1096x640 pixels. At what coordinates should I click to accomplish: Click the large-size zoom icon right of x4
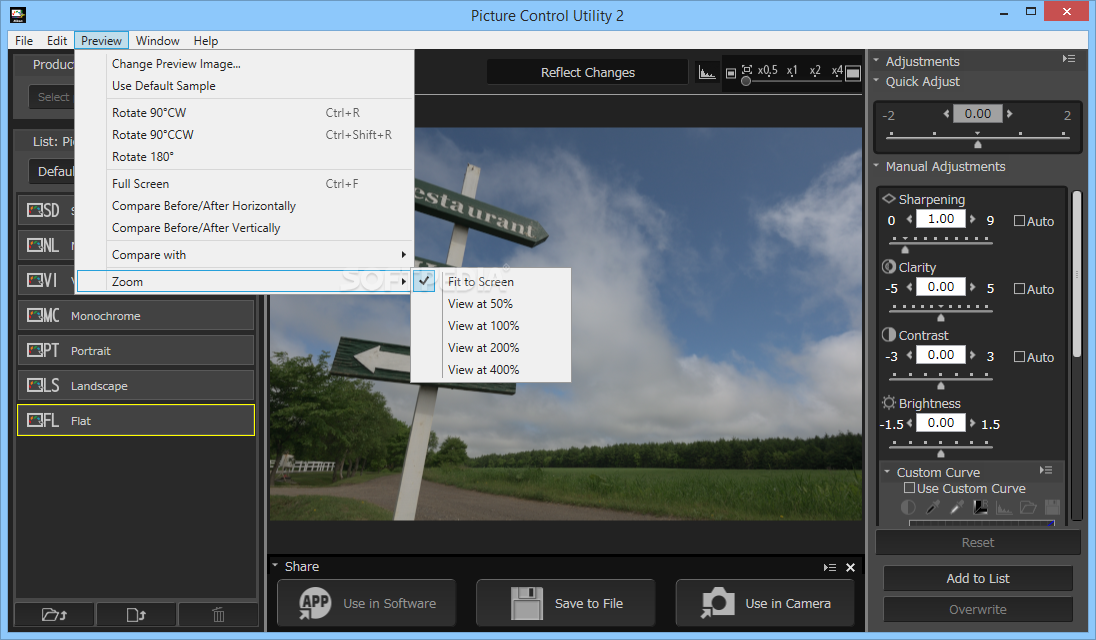tap(853, 73)
